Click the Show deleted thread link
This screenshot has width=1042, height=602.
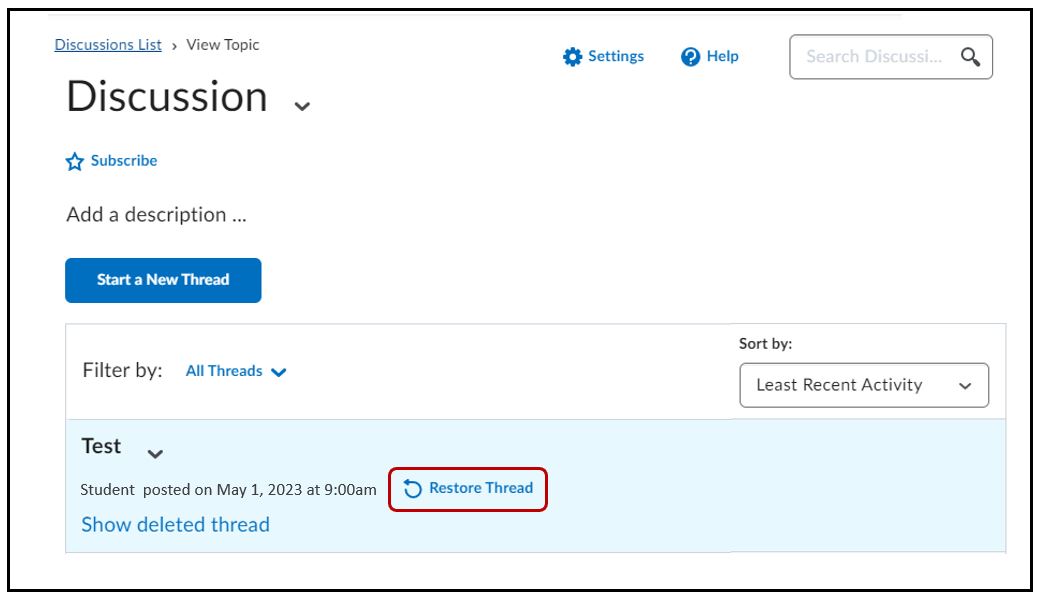175,525
